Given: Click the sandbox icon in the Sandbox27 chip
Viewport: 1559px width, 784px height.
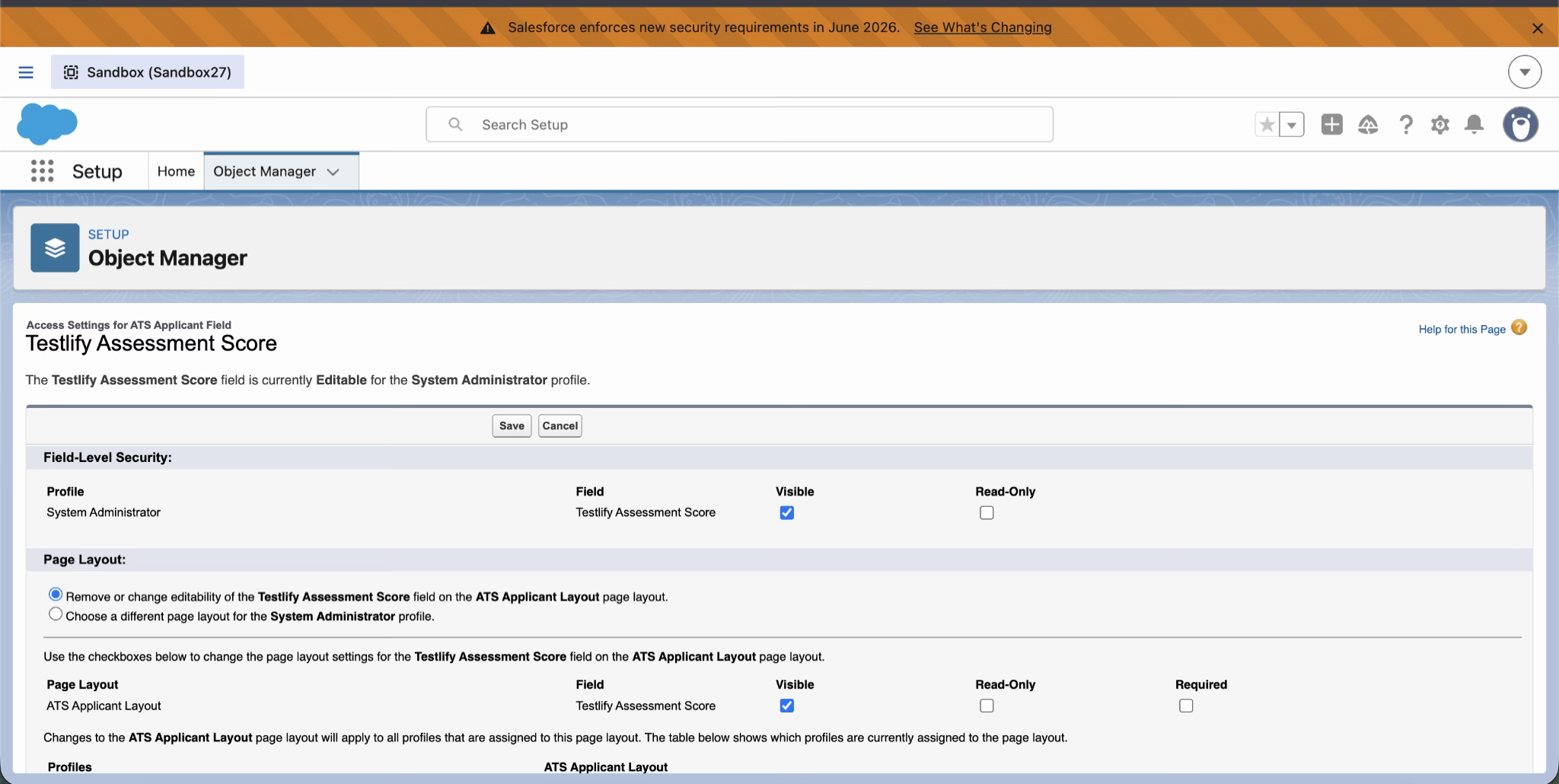Looking at the screenshot, I should (71, 72).
